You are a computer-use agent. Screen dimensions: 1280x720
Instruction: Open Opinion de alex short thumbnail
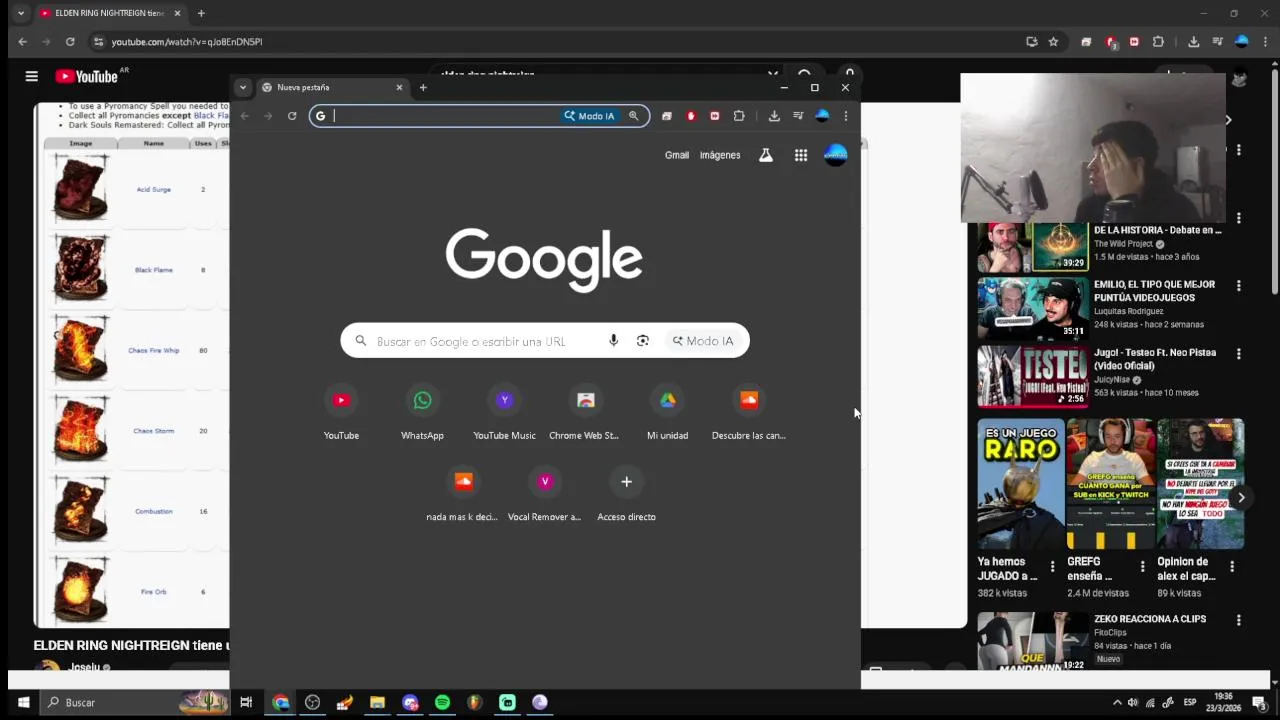[x=1200, y=484]
